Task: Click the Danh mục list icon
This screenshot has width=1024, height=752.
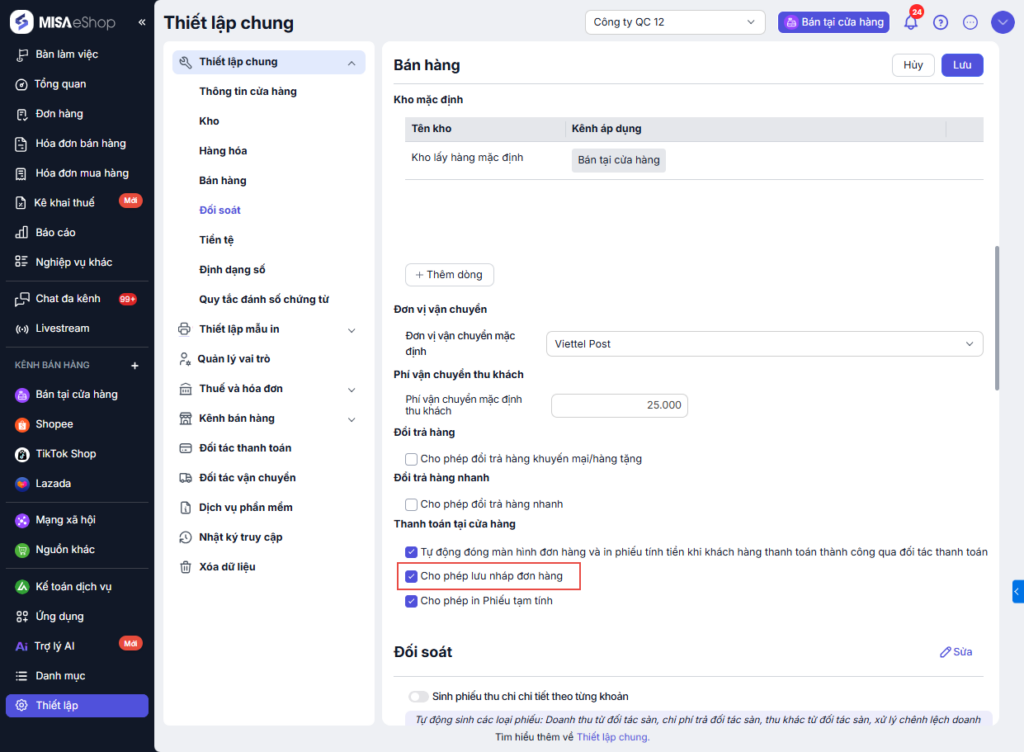Action: coord(22,676)
